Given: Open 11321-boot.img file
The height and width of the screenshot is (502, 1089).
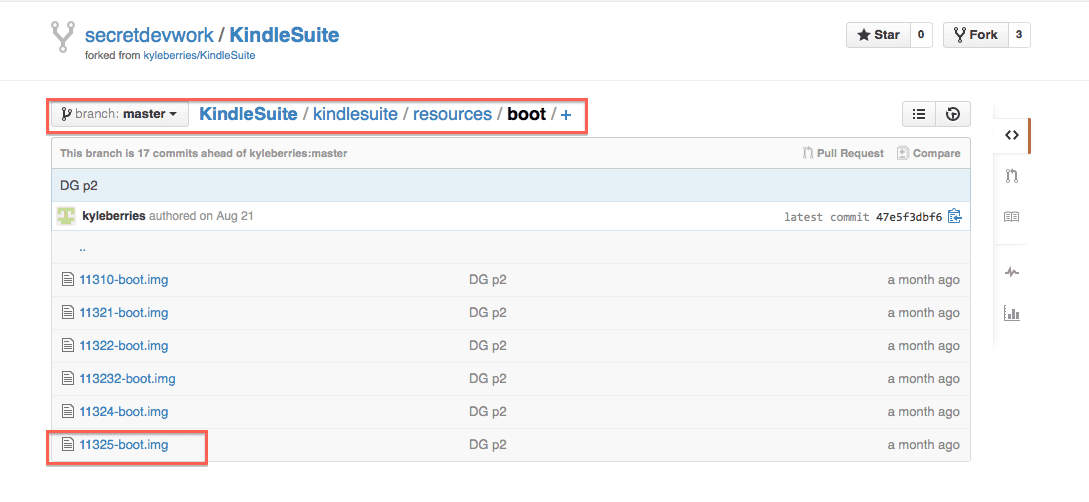Looking at the screenshot, I should [124, 312].
